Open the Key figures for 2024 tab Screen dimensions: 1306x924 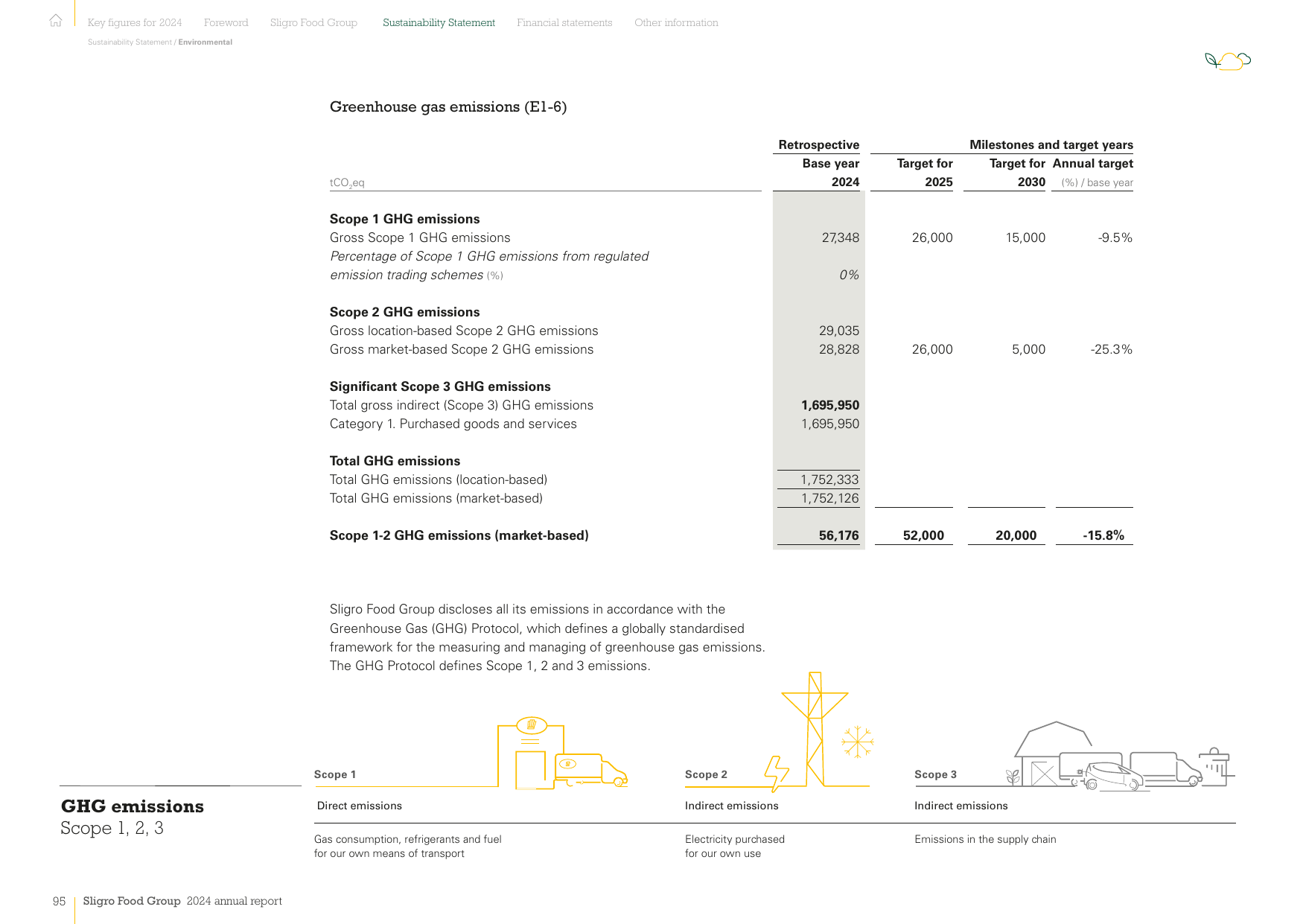135,23
